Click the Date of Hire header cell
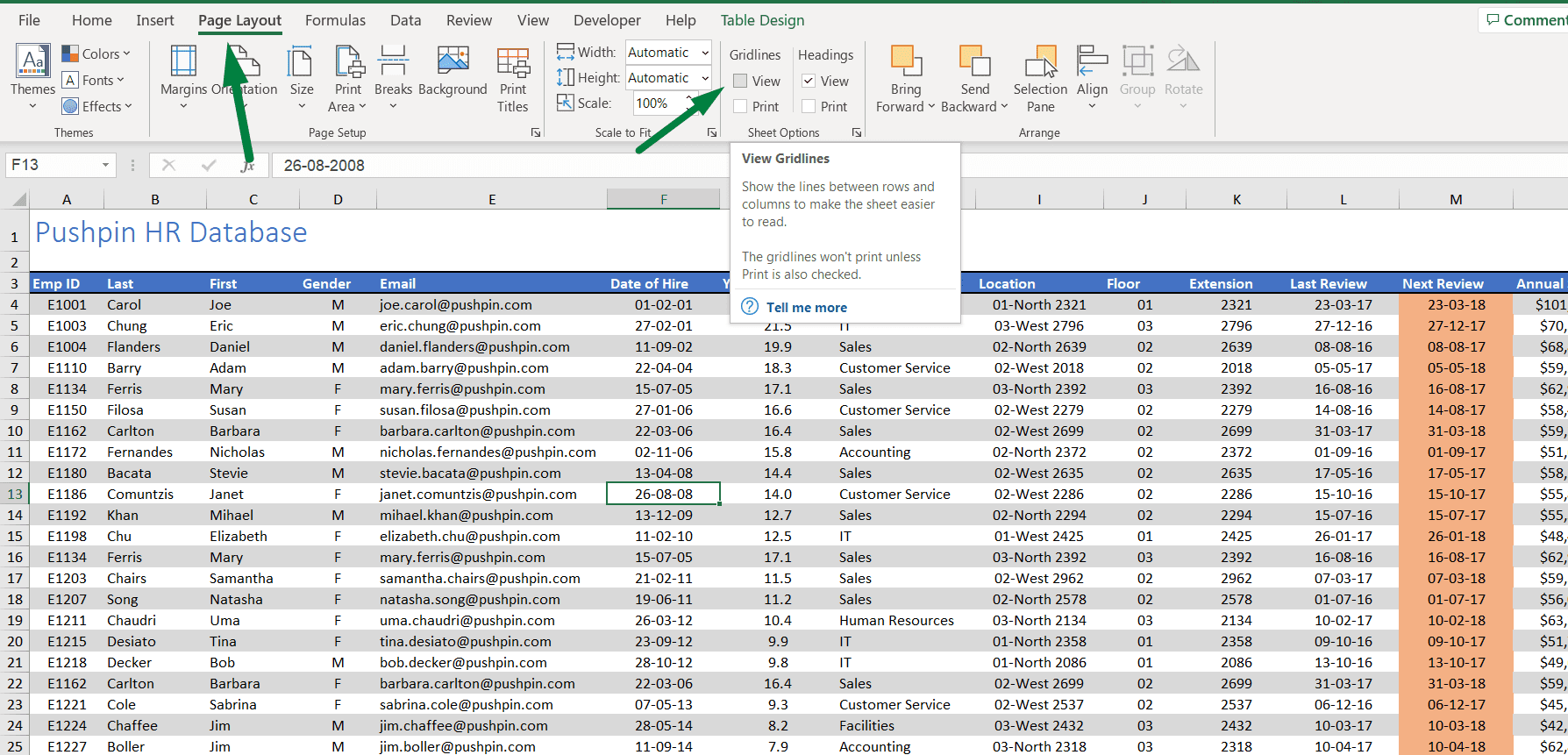 tap(649, 283)
